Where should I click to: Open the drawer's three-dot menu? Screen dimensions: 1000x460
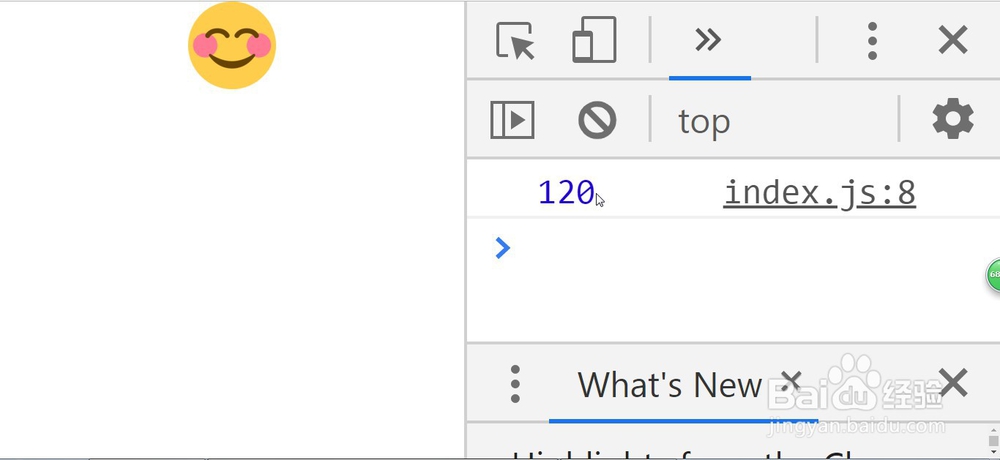515,384
